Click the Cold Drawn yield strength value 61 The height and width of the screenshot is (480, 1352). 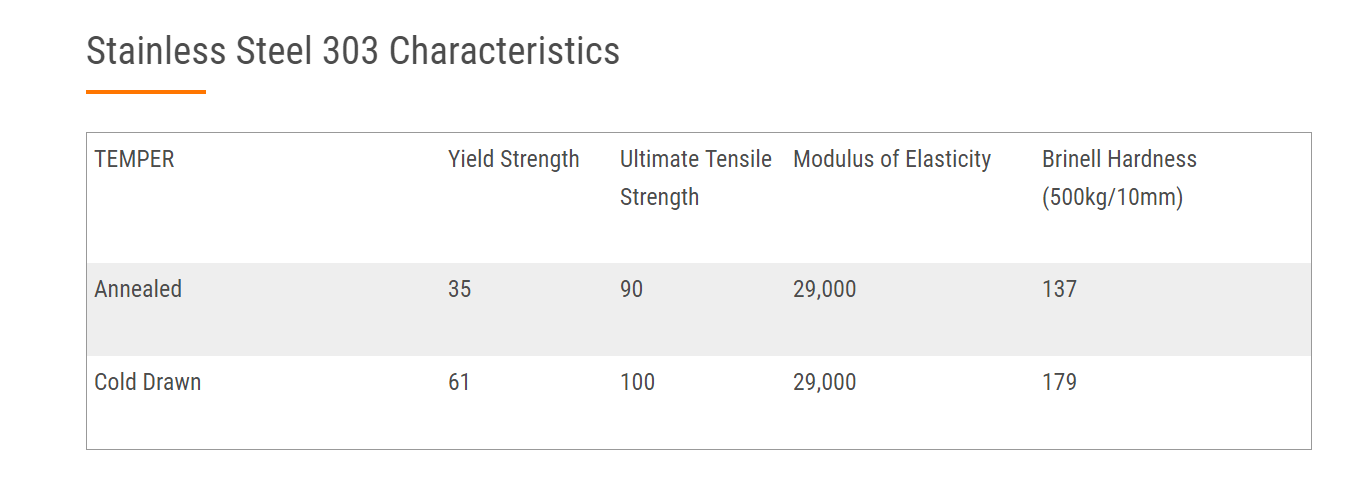point(459,383)
